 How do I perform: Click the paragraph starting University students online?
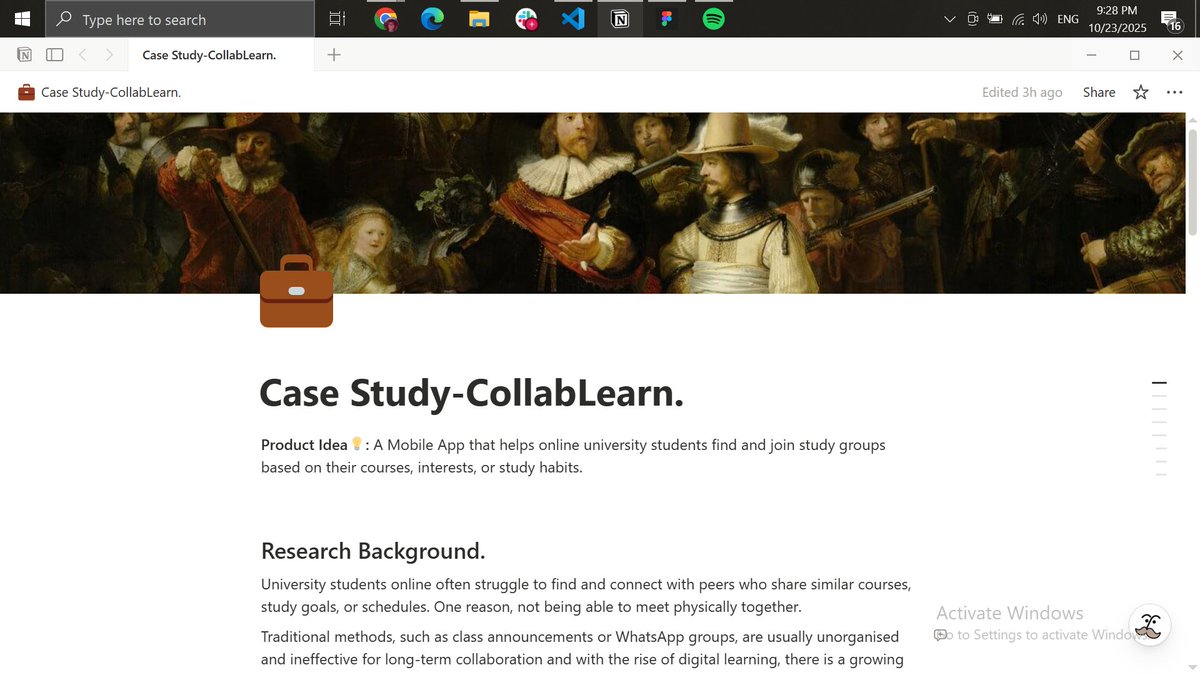(x=586, y=595)
